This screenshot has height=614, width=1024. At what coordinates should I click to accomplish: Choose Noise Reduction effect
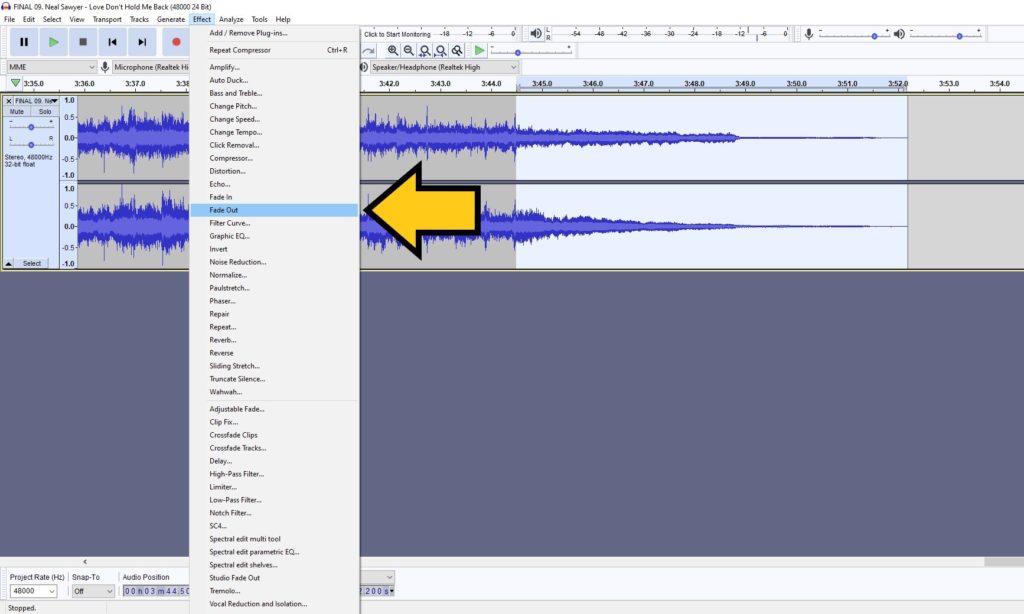click(274, 262)
